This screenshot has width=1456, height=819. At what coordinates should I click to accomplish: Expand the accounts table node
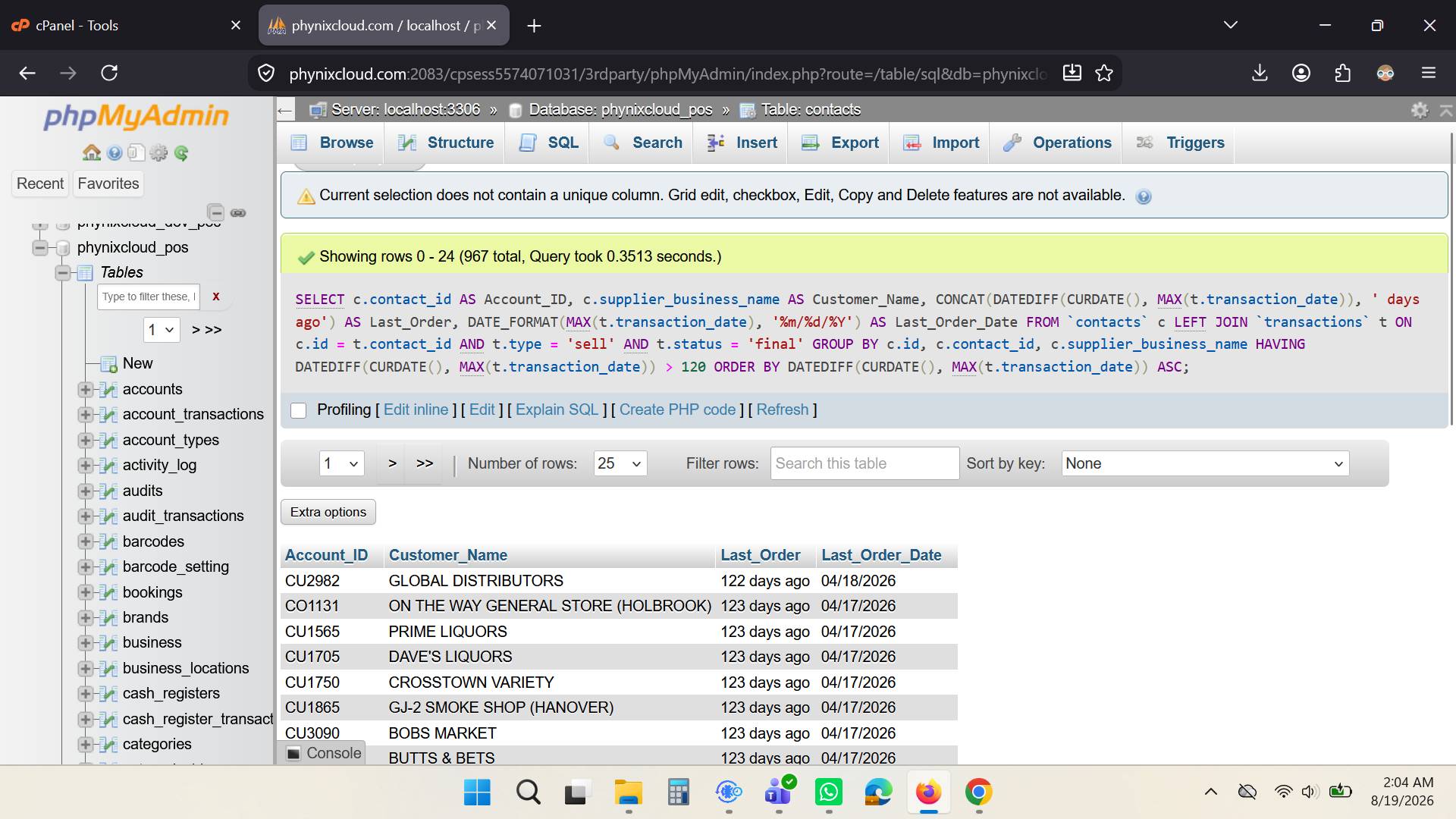click(x=85, y=389)
